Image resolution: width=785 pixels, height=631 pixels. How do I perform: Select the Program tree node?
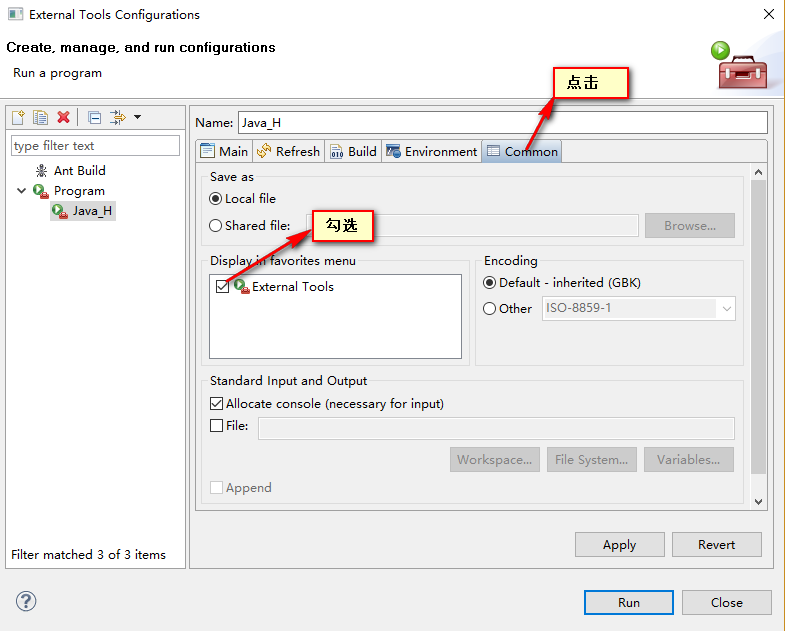79,191
